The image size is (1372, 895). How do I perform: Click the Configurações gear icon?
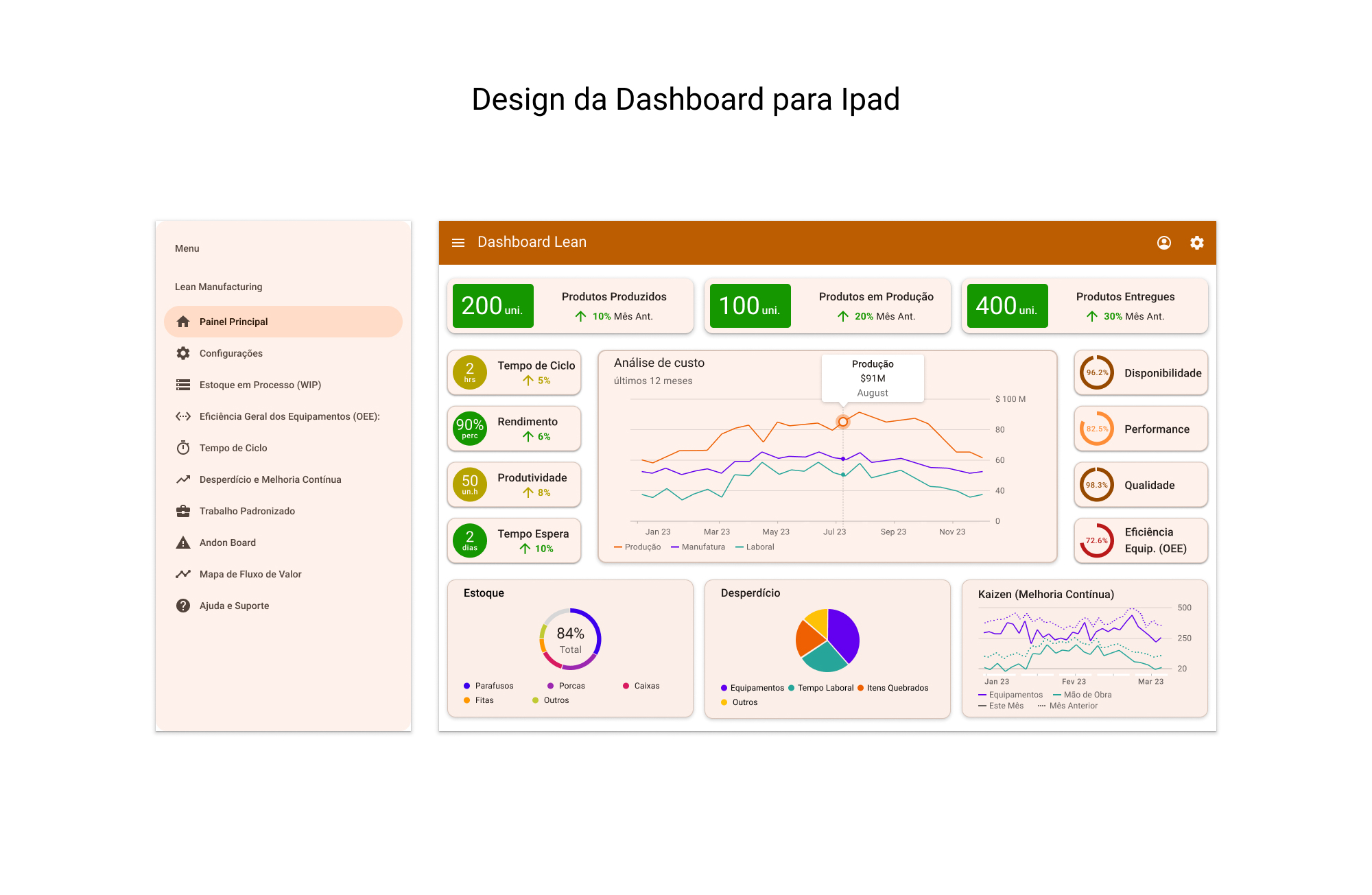[x=183, y=353]
